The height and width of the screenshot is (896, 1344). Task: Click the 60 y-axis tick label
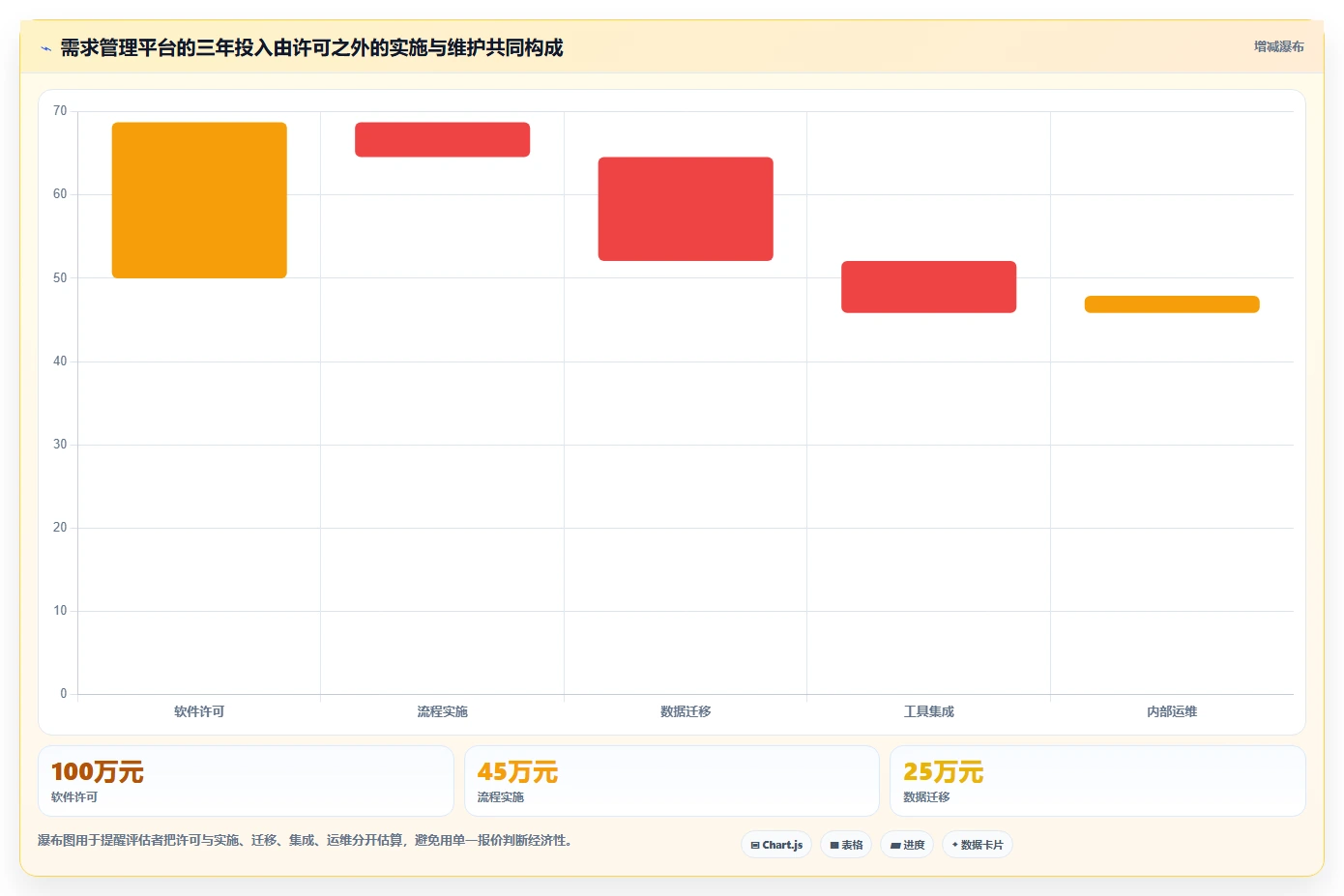pos(60,194)
